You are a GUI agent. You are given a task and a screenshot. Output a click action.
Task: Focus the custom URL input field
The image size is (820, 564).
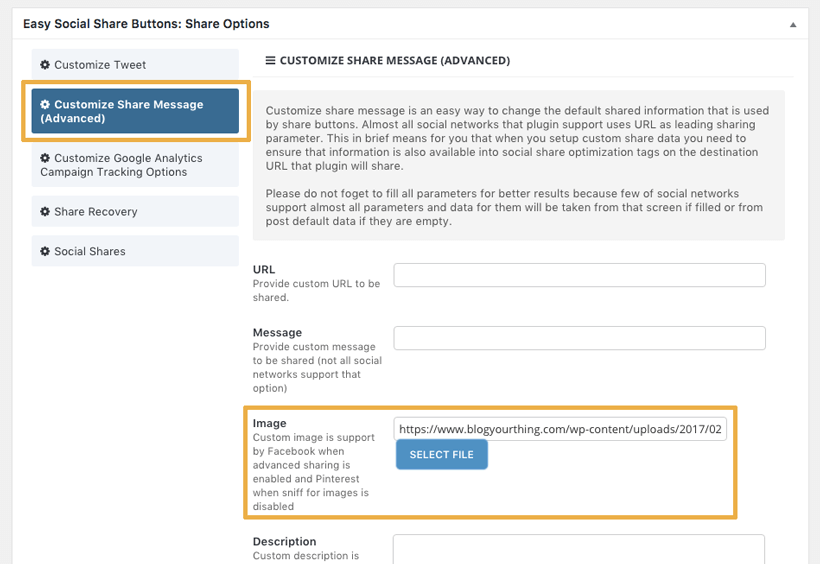pyautogui.click(x=579, y=275)
